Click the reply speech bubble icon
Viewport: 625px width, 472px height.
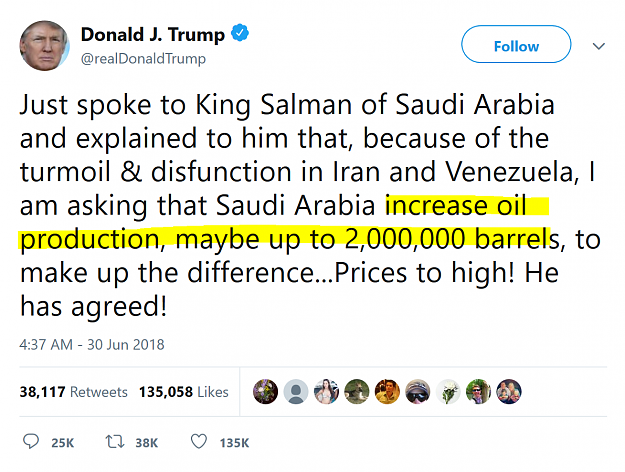coord(31,442)
